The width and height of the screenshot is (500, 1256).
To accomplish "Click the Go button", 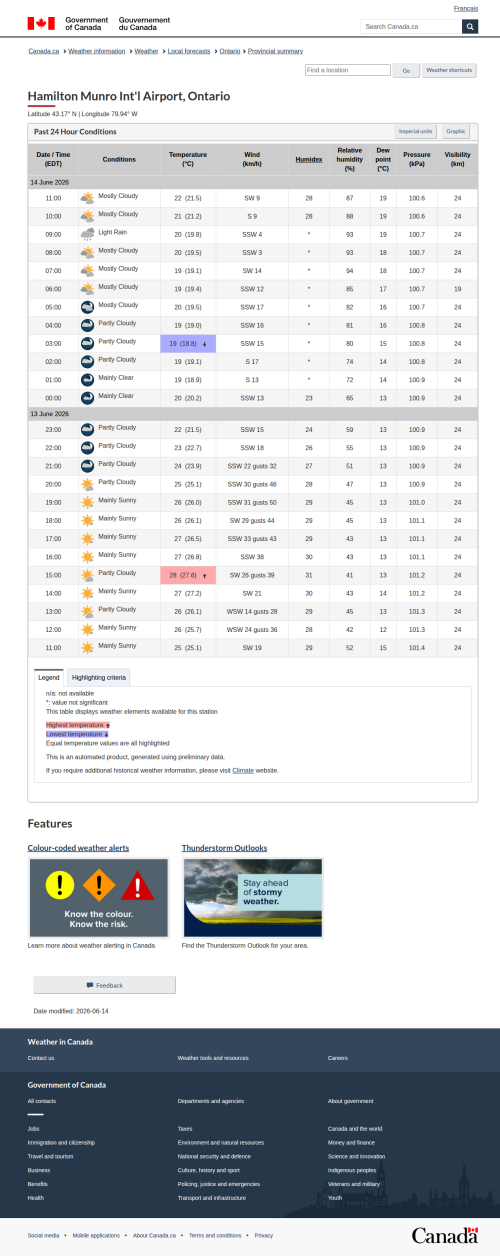I will [x=405, y=71].
